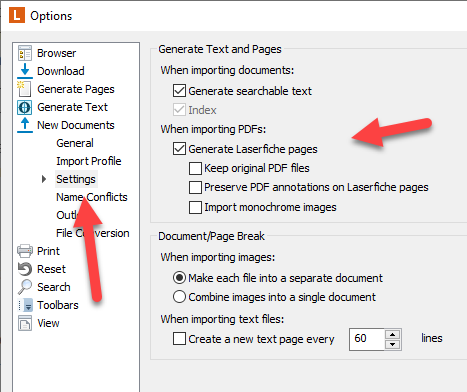The width and height of the screenshot is (467, 392).
Task: Enable Create a new text page checkbox
Action: coord(179,339)
